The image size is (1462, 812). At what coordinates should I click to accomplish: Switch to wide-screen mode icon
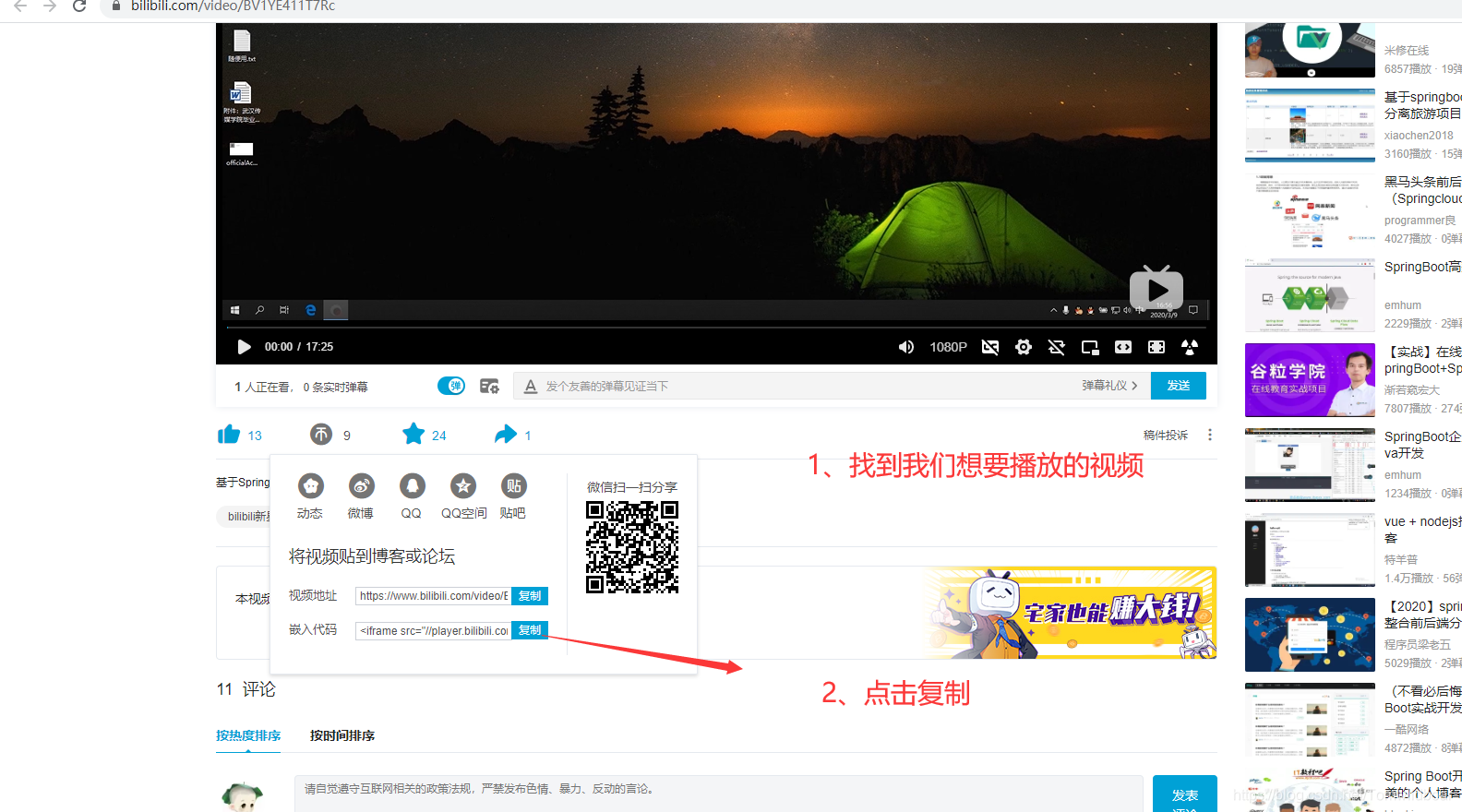pyautogui.click(x=1123, y=347)
